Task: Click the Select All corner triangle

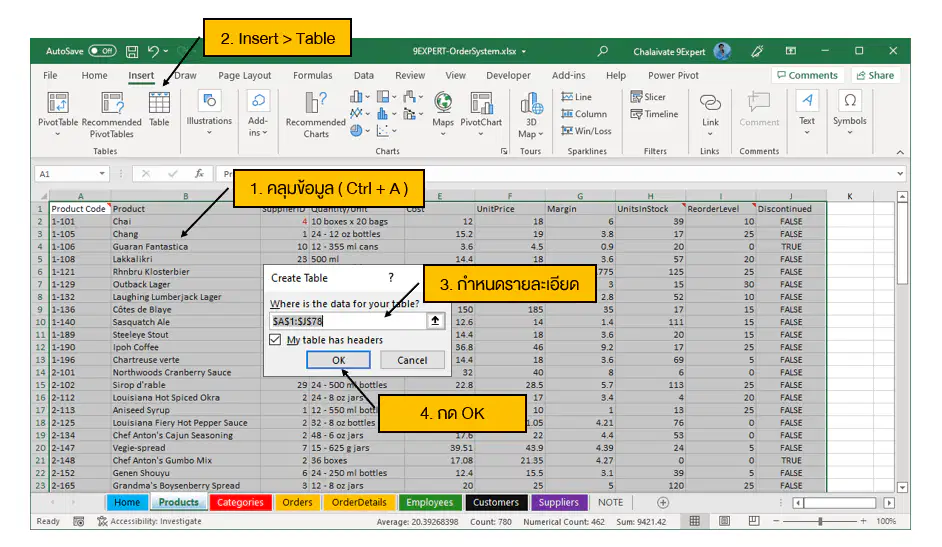Action: tap(43, 196)
